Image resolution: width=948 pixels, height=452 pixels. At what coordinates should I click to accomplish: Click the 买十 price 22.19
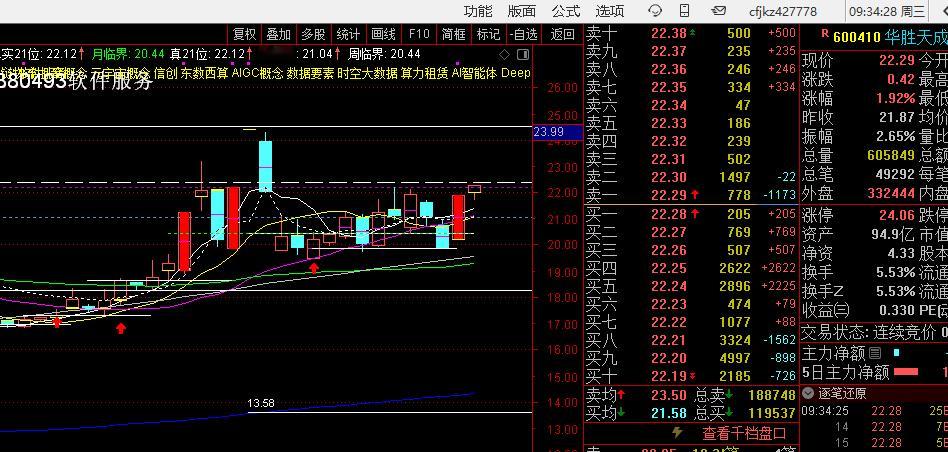[669, 376]
